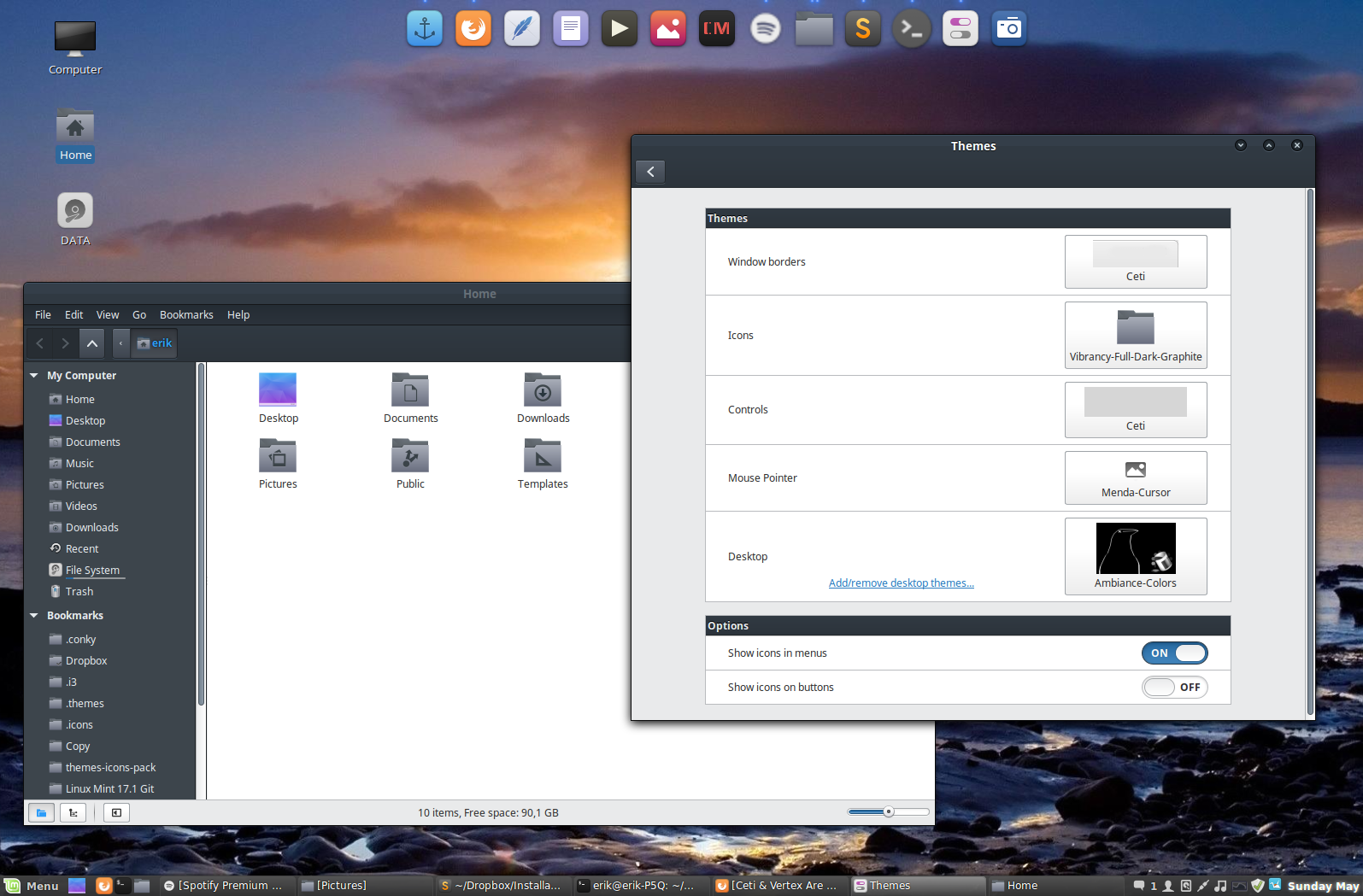Open the View menu
This screenshot has height=896, width=1363.
108,315
